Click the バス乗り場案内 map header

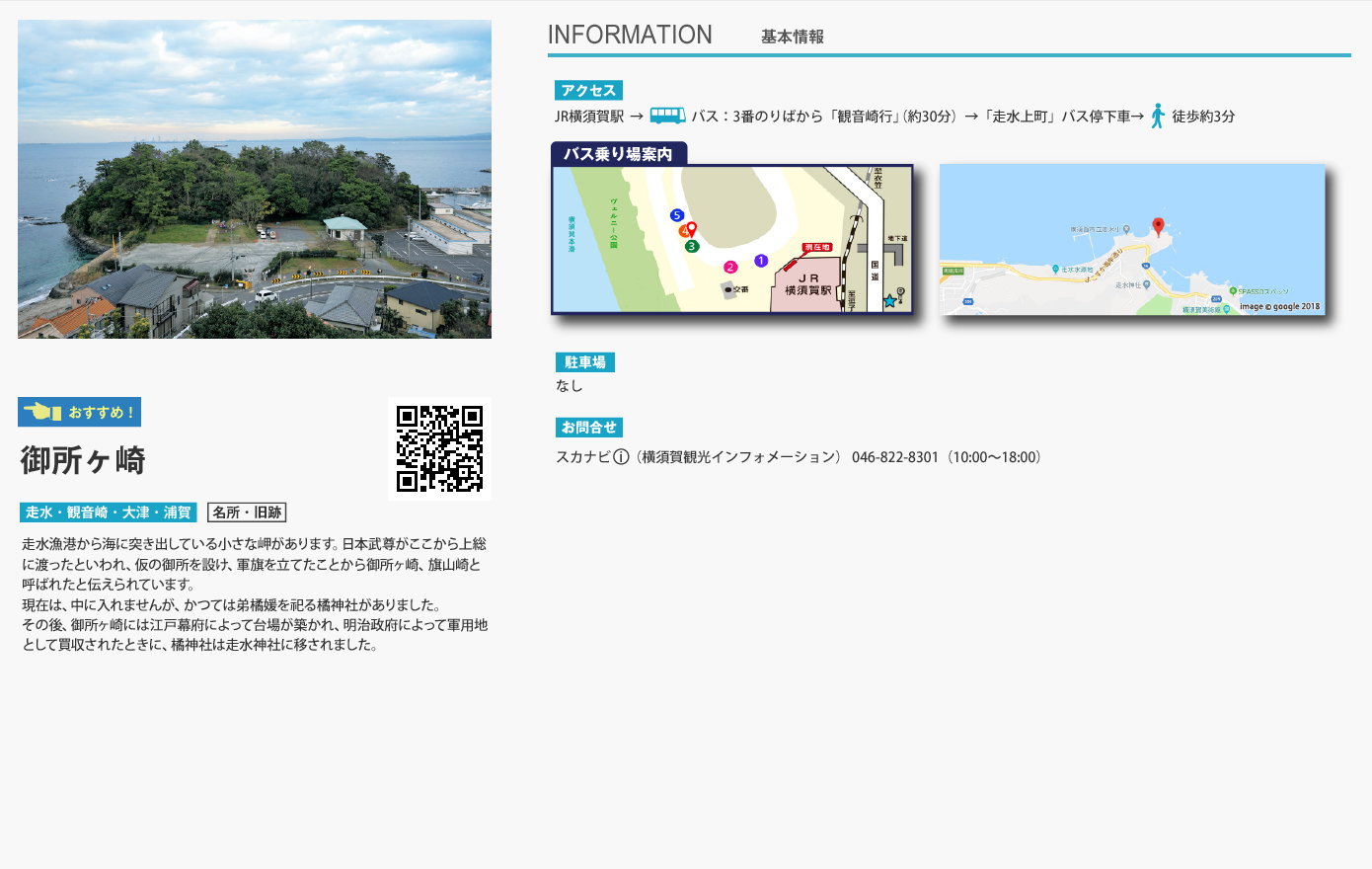click(x=618, y=154)
